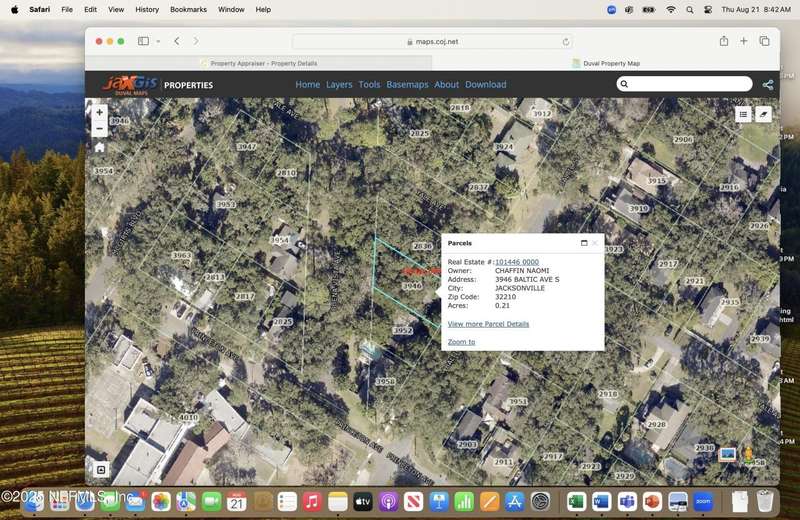800x520 pixels.
Task: Open the basemap imagery icon bottom-right
Action: point(727,454)
